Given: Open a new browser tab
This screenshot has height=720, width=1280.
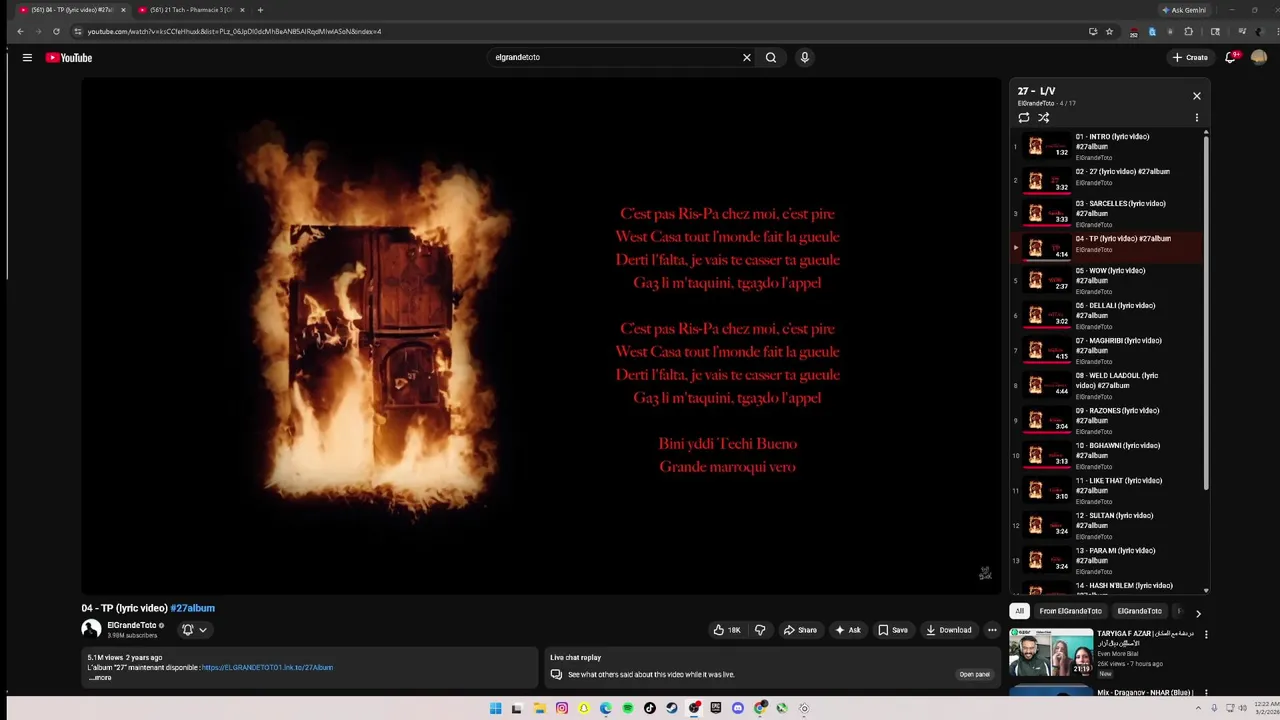Looking at the screenshot, I should (260, 10).
